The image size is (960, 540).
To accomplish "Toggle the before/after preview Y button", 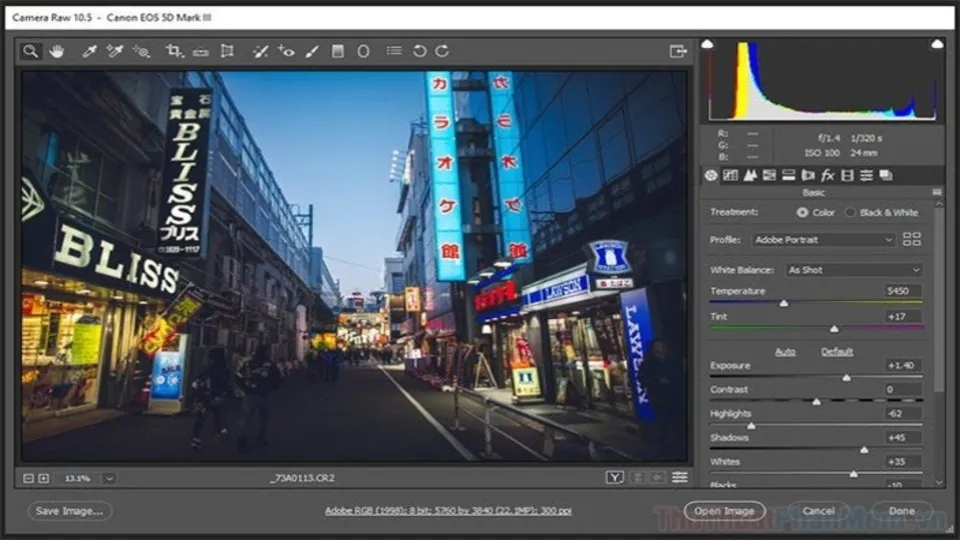I will click(x=615, y=478).
